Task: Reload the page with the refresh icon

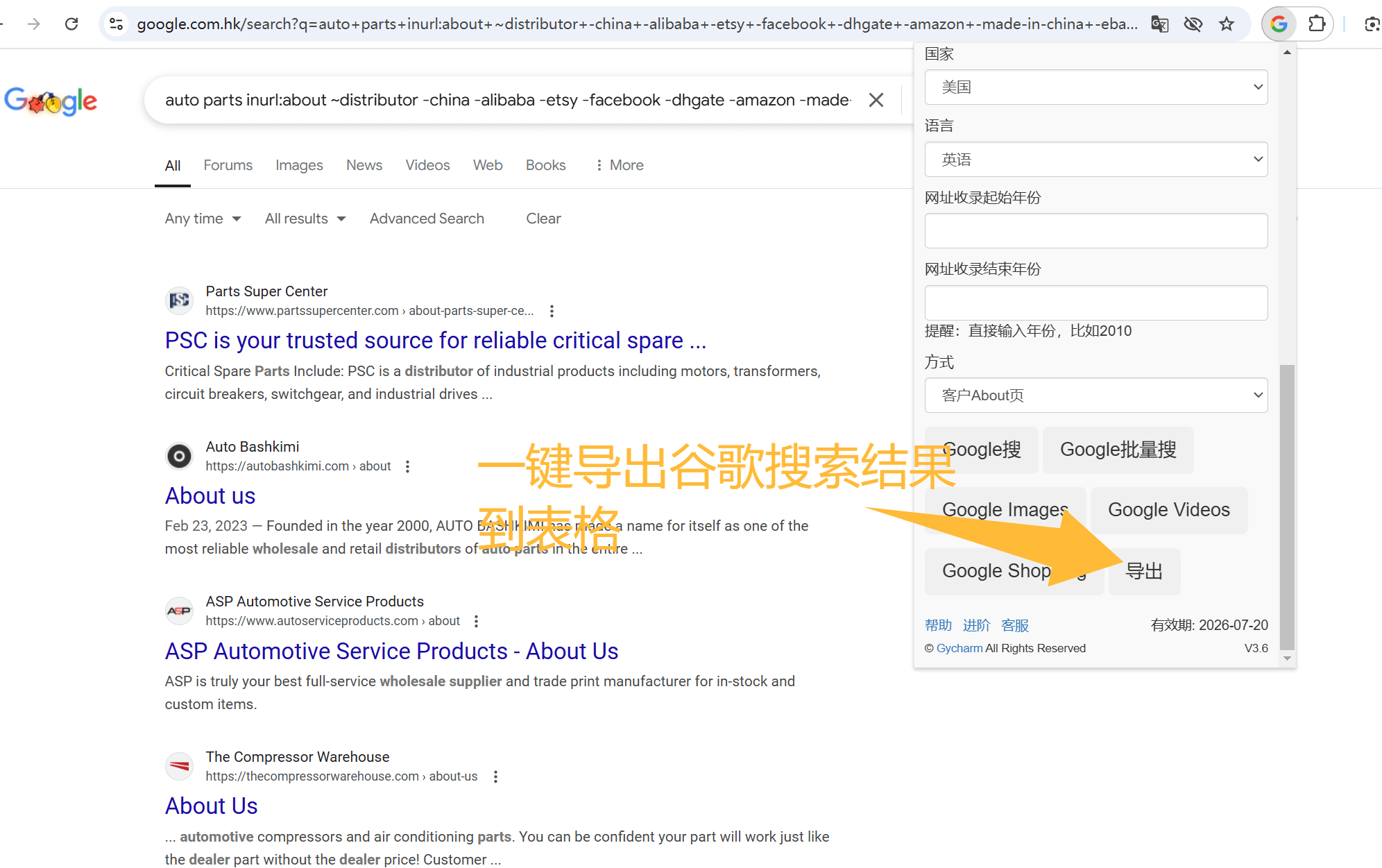Action: [71, 24]
